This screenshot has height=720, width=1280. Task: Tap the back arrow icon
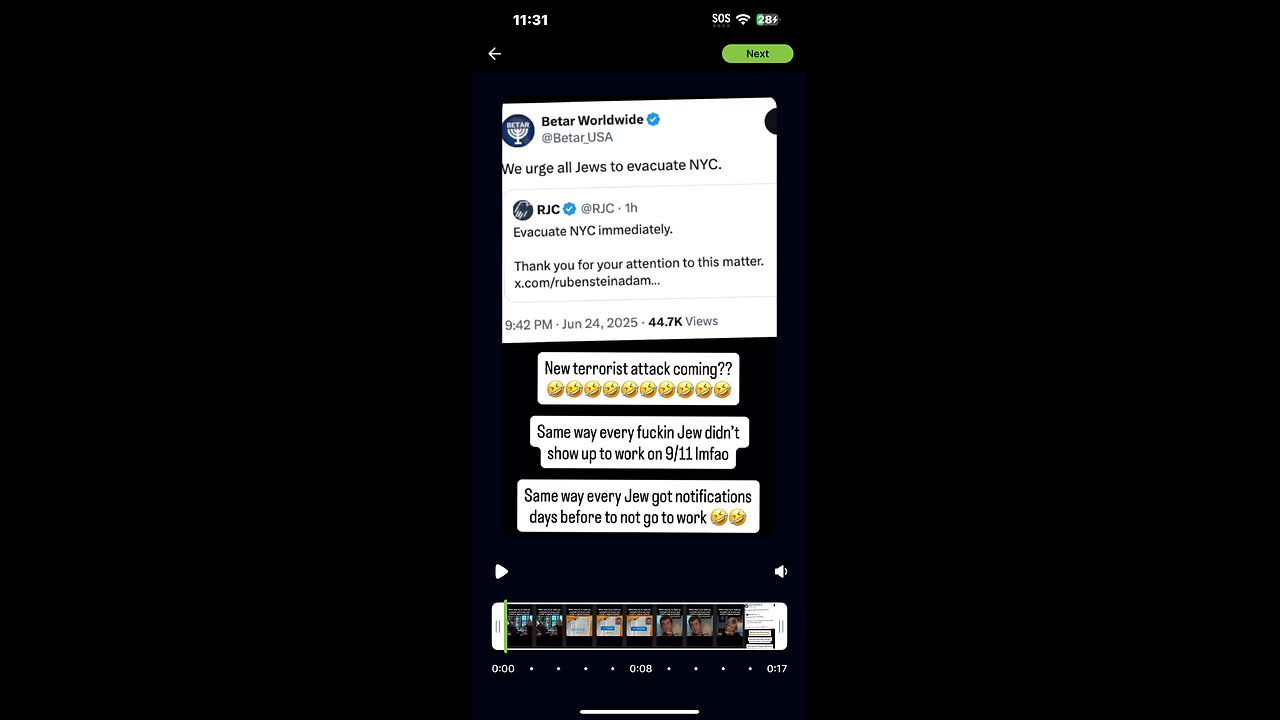point(494,54)
